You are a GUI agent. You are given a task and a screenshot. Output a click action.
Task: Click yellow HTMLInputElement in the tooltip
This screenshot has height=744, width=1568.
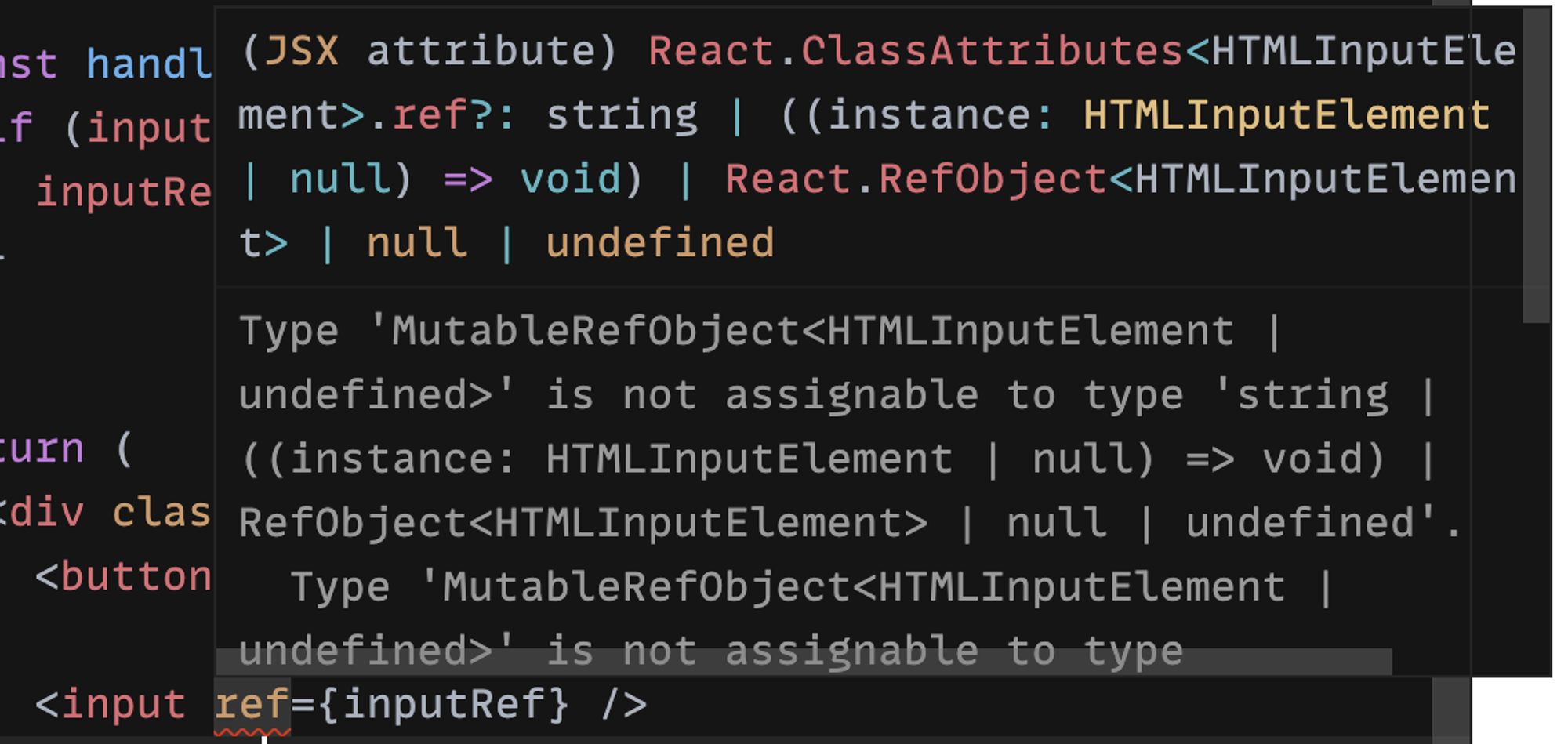point(1286,116)
